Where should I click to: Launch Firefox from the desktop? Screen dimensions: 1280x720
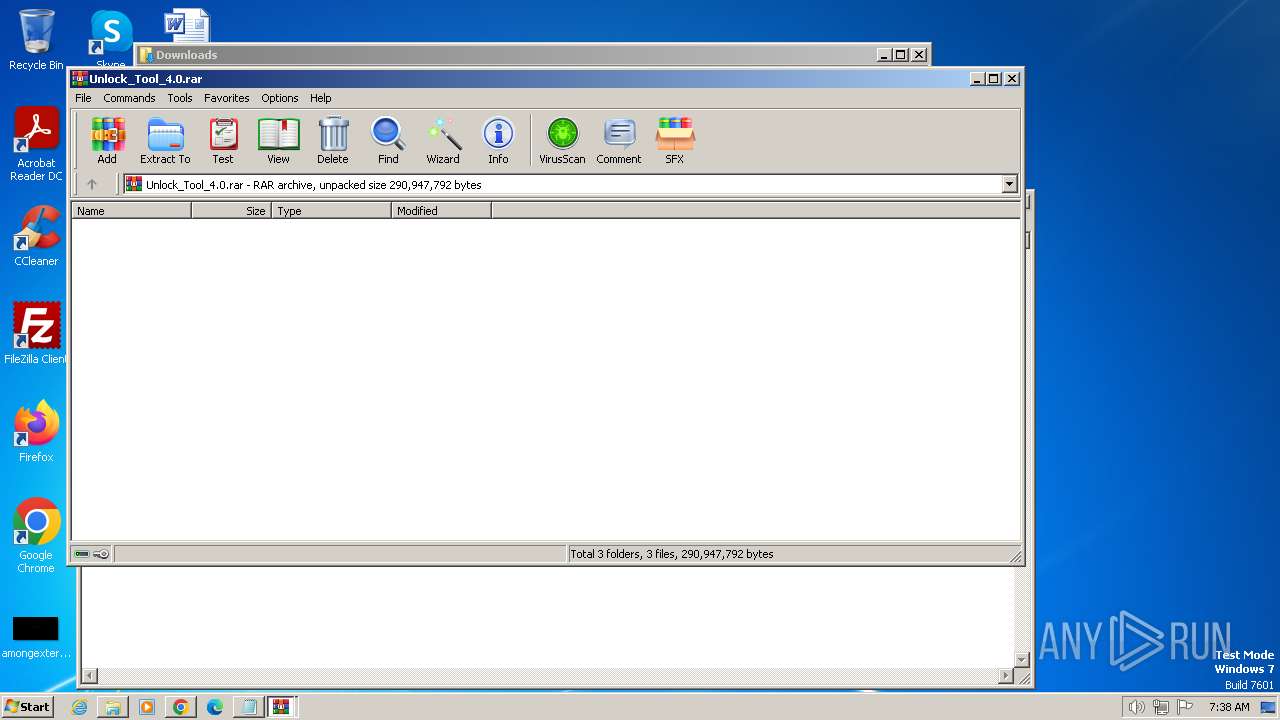point(36,432)
